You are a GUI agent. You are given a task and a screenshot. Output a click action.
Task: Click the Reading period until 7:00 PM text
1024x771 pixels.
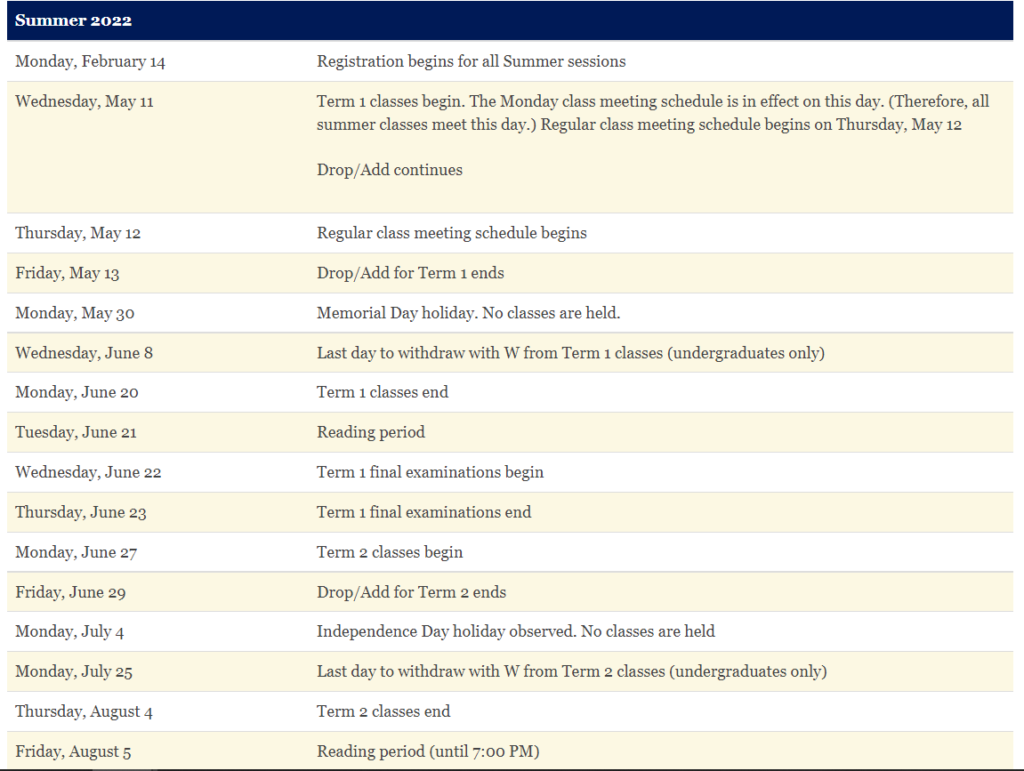tap(428, 751)
